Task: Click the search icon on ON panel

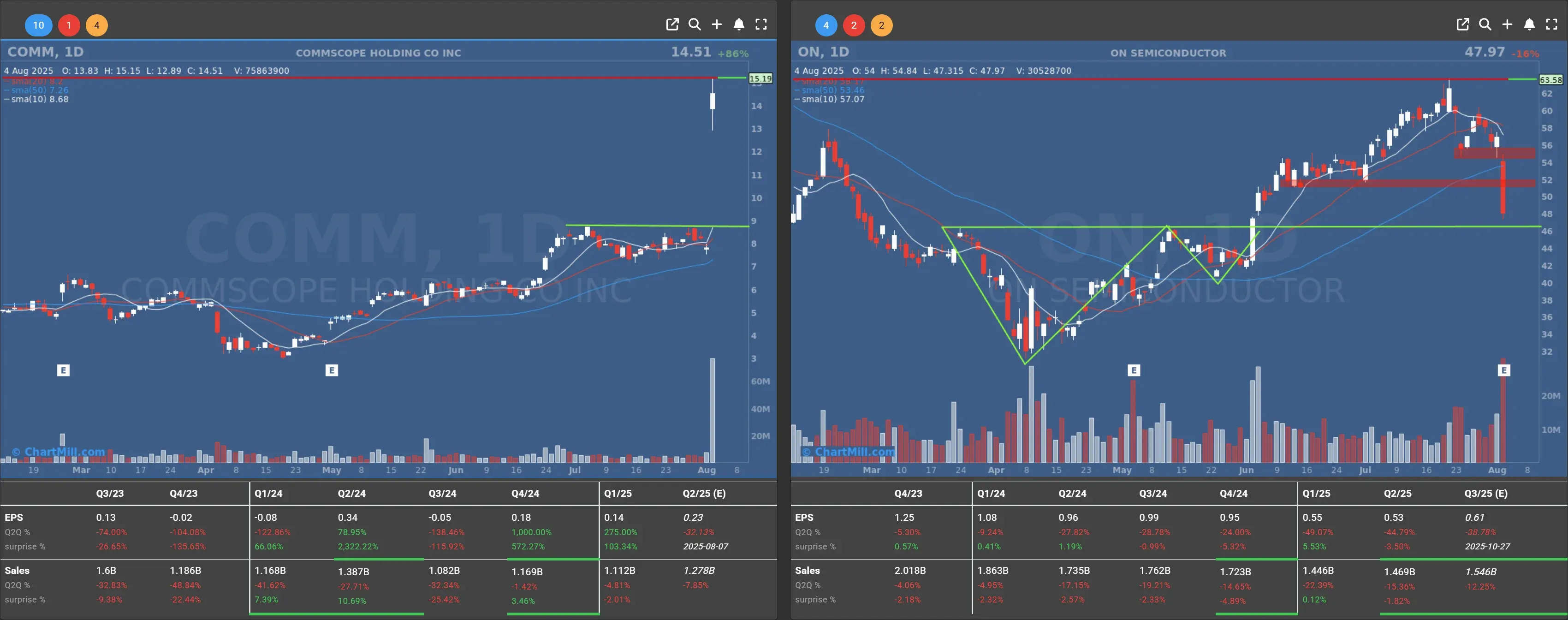Action: pyautogui.click(x=1485, y=24)
